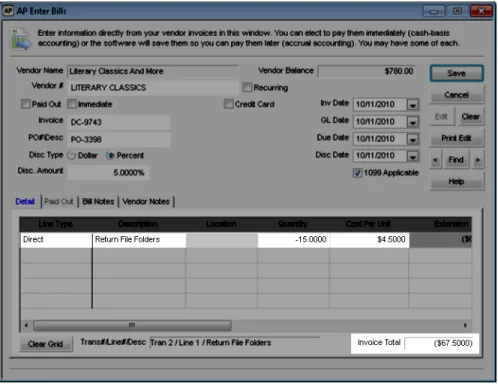
Task: Open Help with the Help button
Action: tap(456, 182)
